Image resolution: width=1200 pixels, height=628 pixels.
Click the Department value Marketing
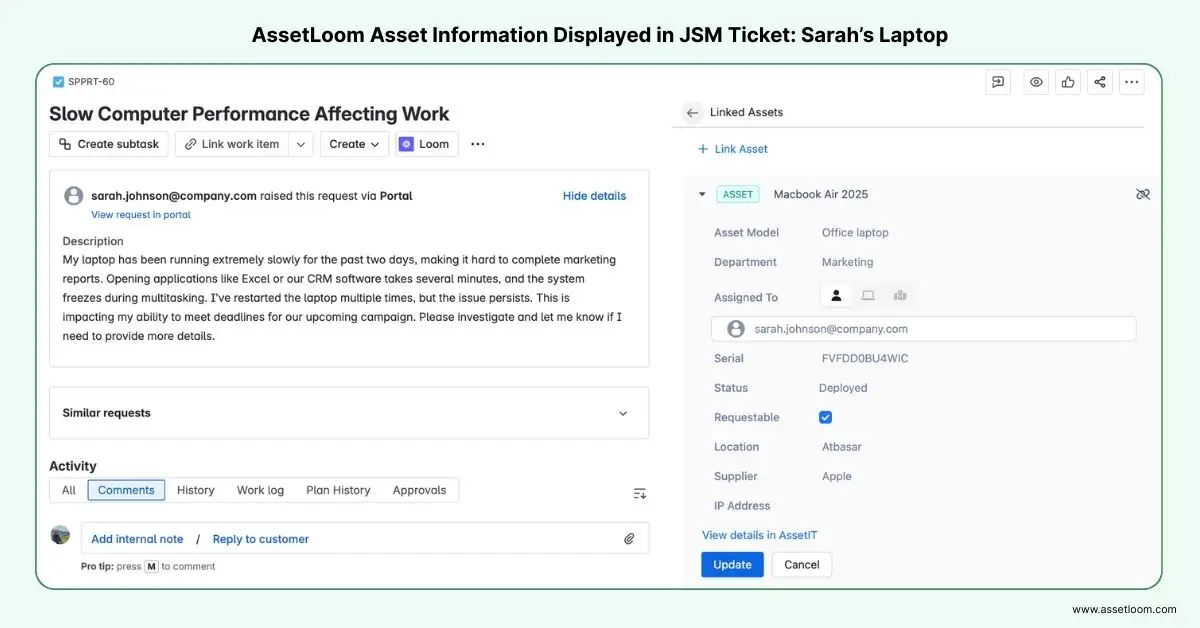pyautogui.click(x=847, y=262)
